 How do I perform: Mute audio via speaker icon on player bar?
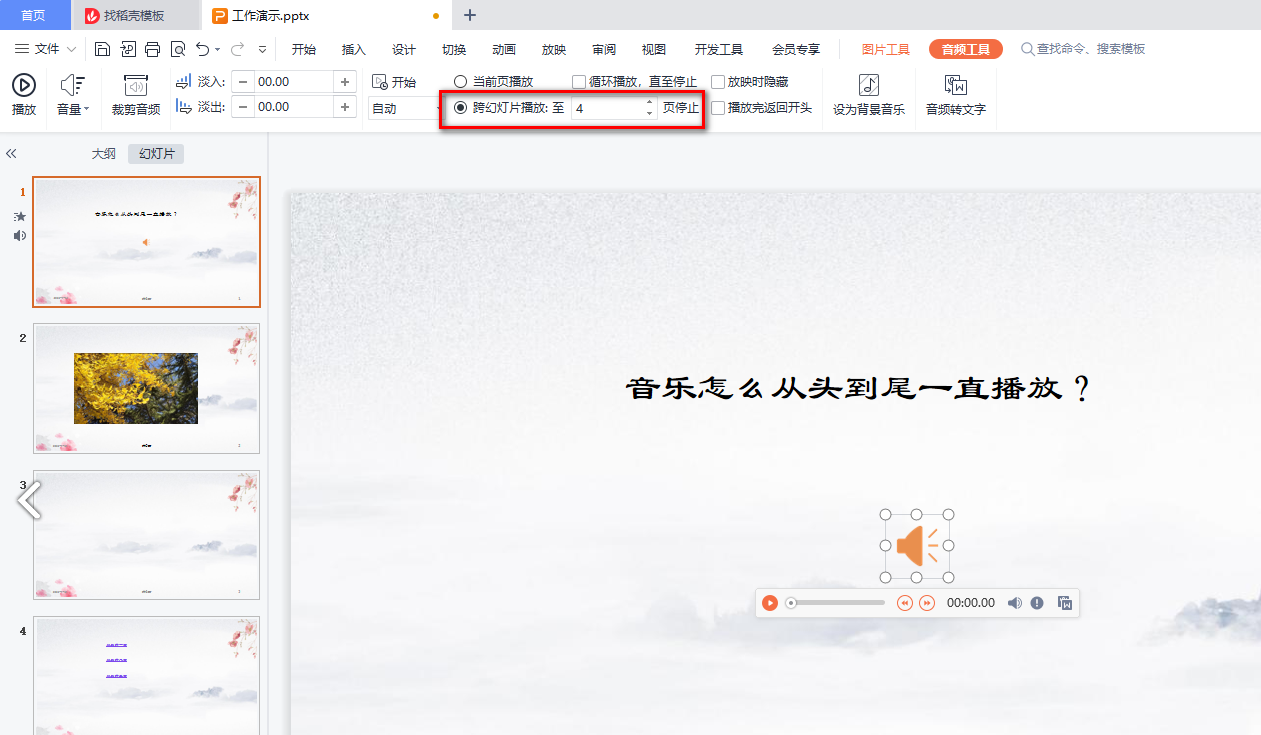tap(1014, 602)
